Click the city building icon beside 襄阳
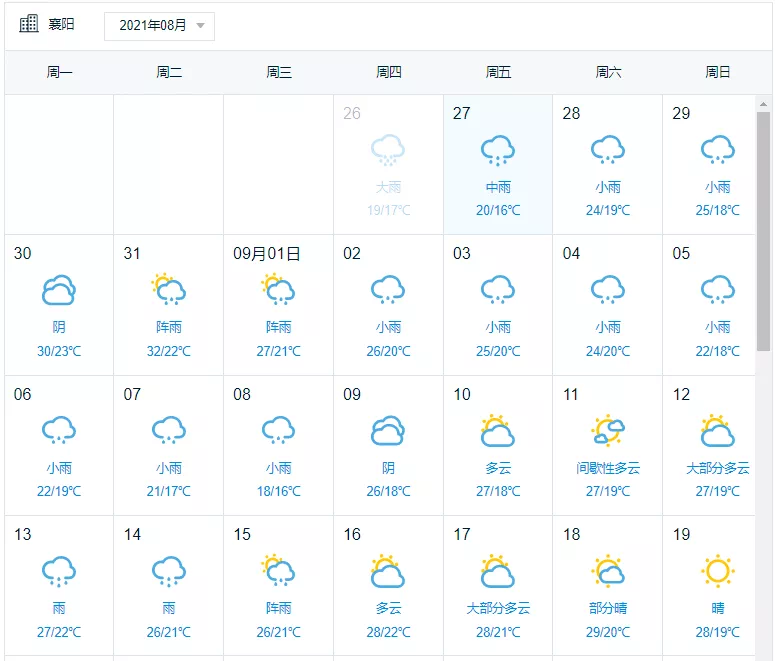 [x=29, y=24]
